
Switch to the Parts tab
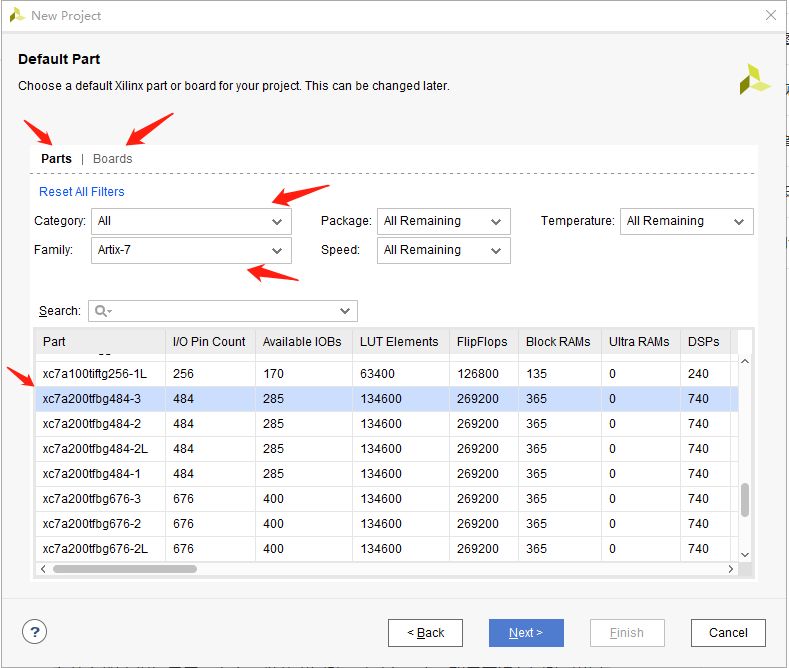(56, 158)
